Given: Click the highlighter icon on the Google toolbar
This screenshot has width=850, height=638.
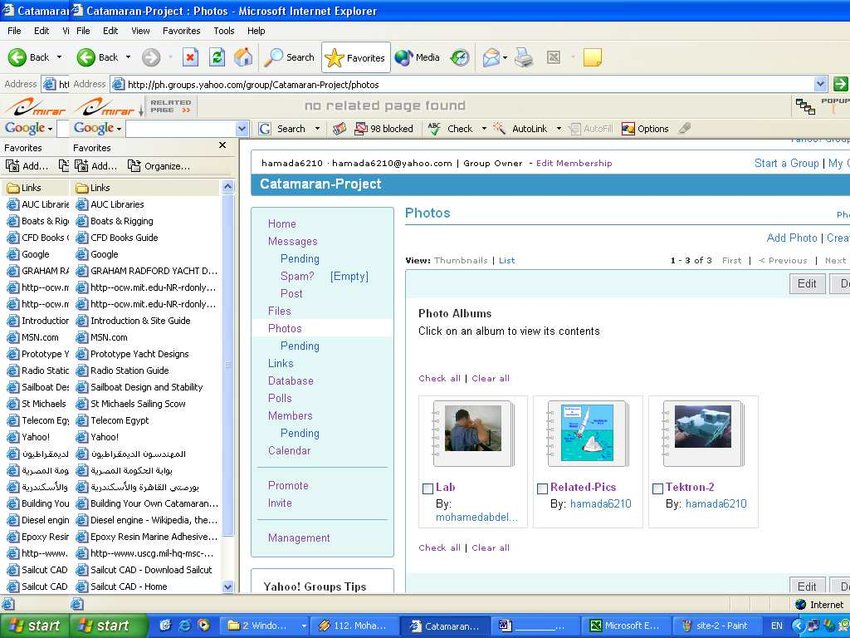Looking at the screenshot, I should [x=687, y=128].
